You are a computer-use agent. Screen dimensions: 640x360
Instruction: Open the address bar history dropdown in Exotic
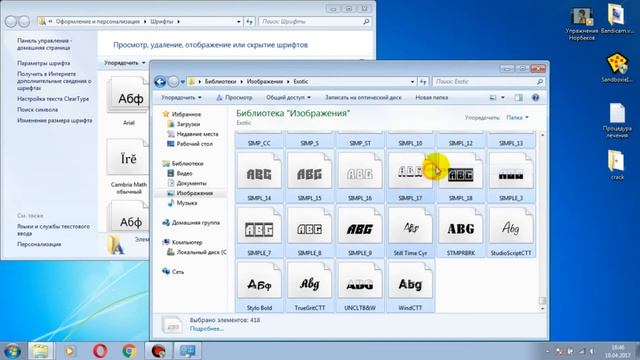tap(412, 82)
